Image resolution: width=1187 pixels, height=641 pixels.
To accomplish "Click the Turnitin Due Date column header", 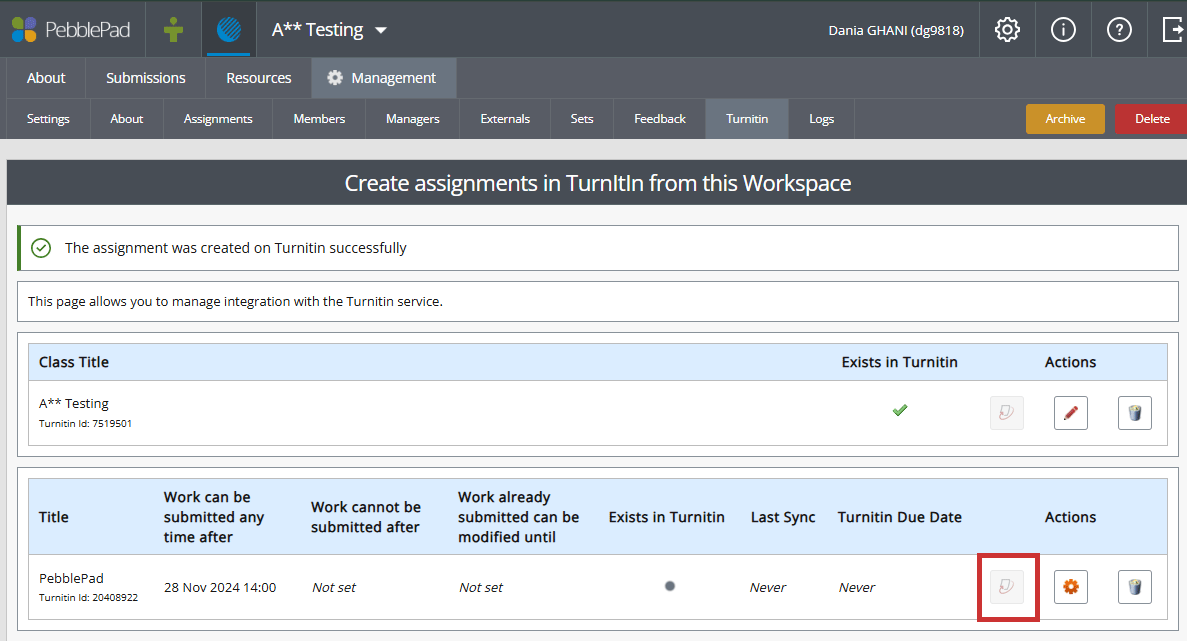I will click(x=899, y=517).
